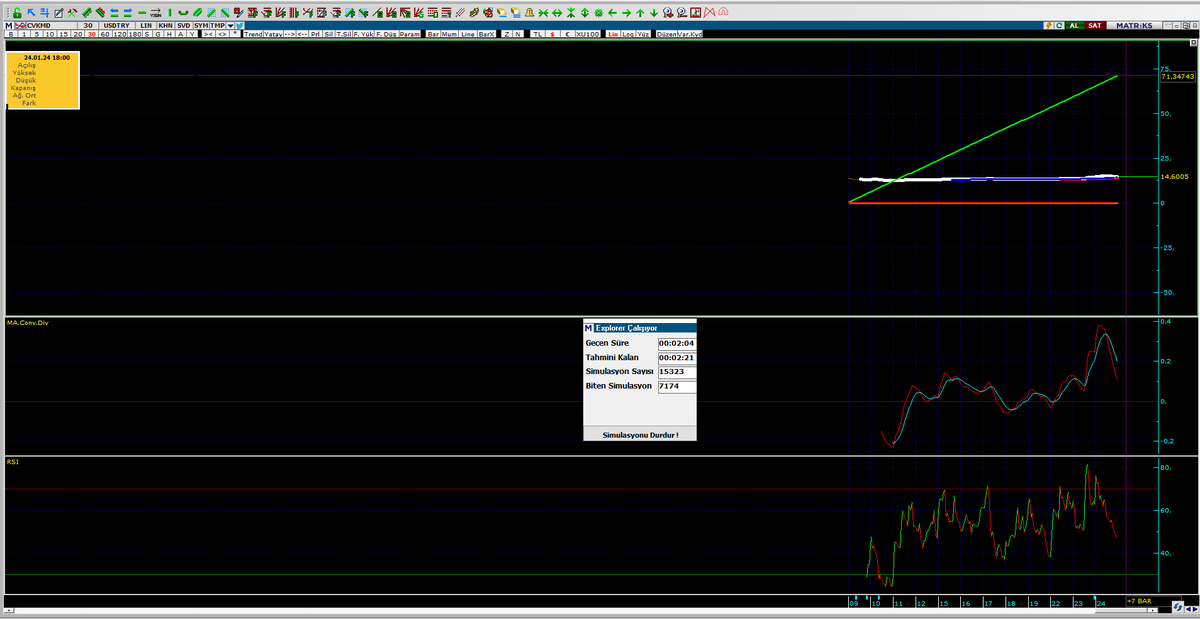Select the horizontal green line tool
The image size is (1200, 619).
point(142,13)
